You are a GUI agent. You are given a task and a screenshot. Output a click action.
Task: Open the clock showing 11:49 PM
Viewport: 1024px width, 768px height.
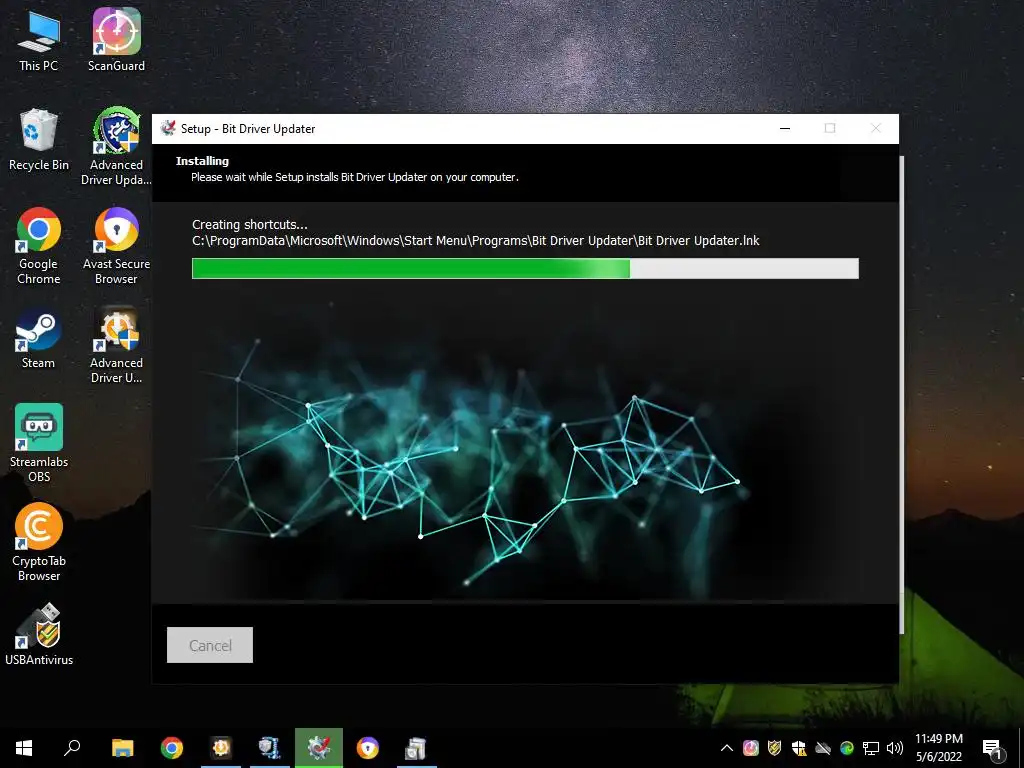938,748
